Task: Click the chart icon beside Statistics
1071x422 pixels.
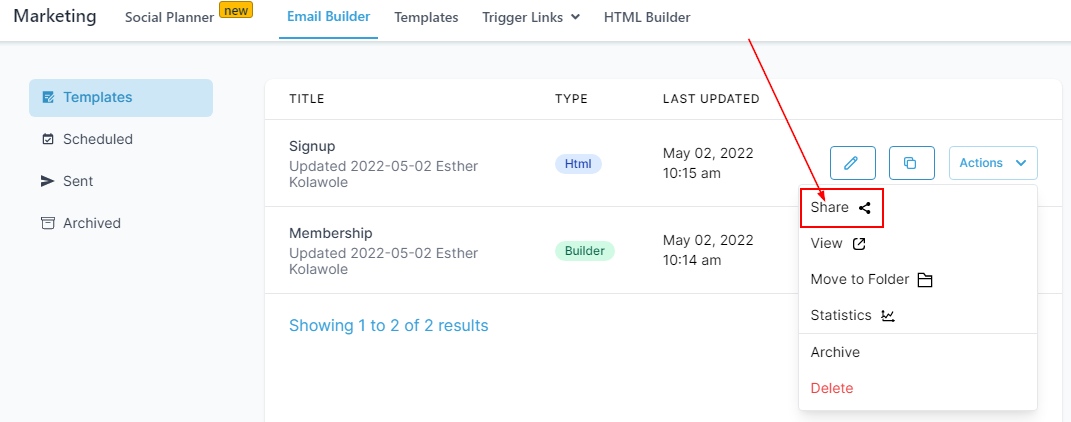Action: (888, 316)
